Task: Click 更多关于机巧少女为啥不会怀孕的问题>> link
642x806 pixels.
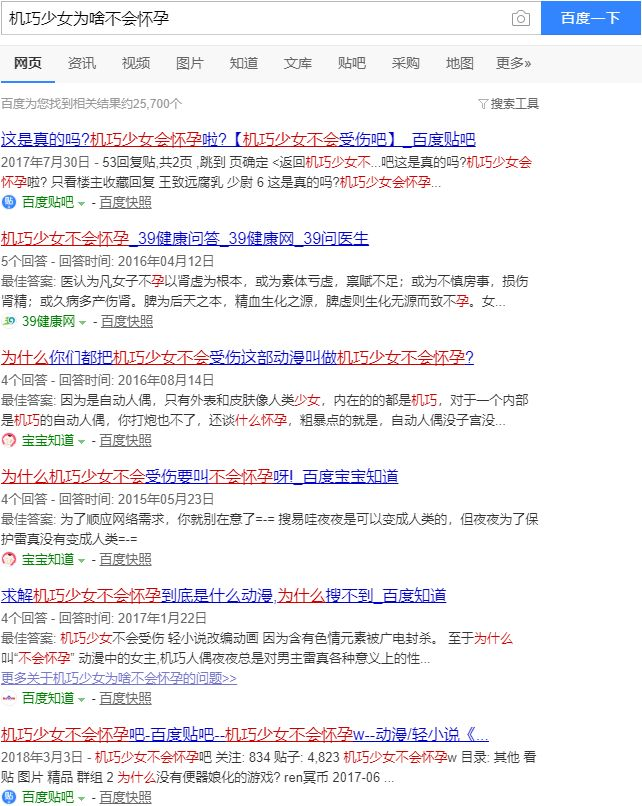Action: (x=119, y=678)
